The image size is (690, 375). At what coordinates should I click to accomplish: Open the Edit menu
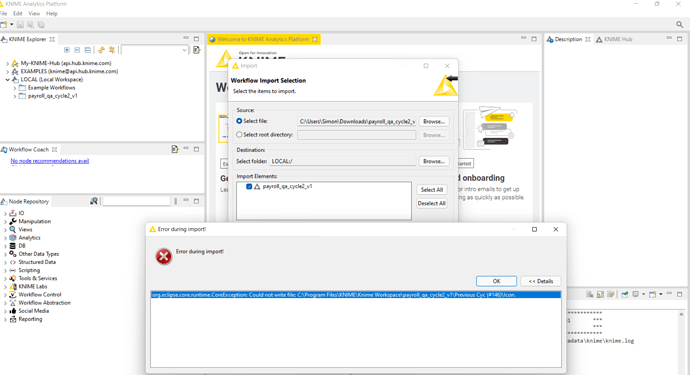point(18,14)
